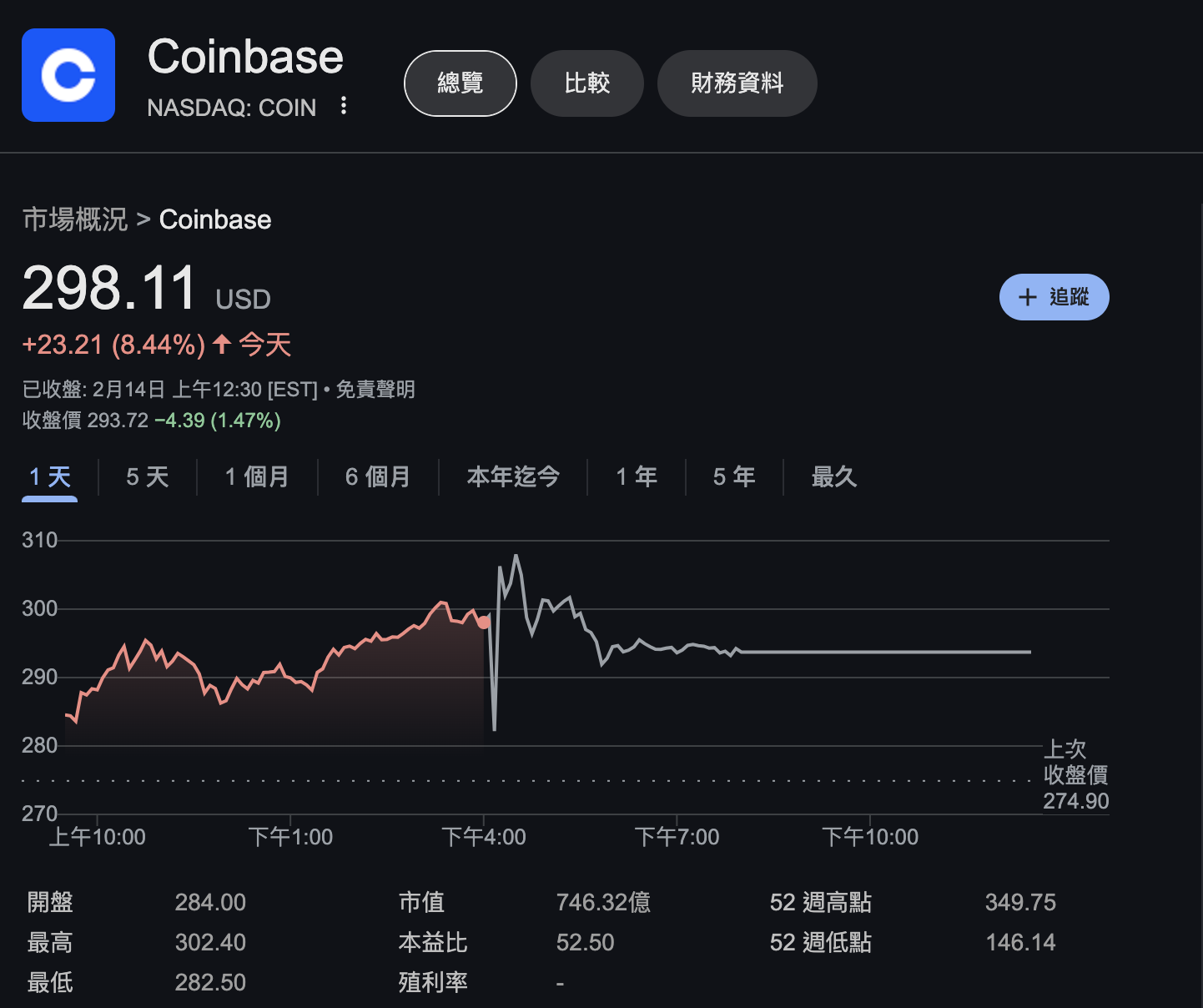Switch to the 比較 tab
This screenshot has width=1203, height=1008.
586,83
